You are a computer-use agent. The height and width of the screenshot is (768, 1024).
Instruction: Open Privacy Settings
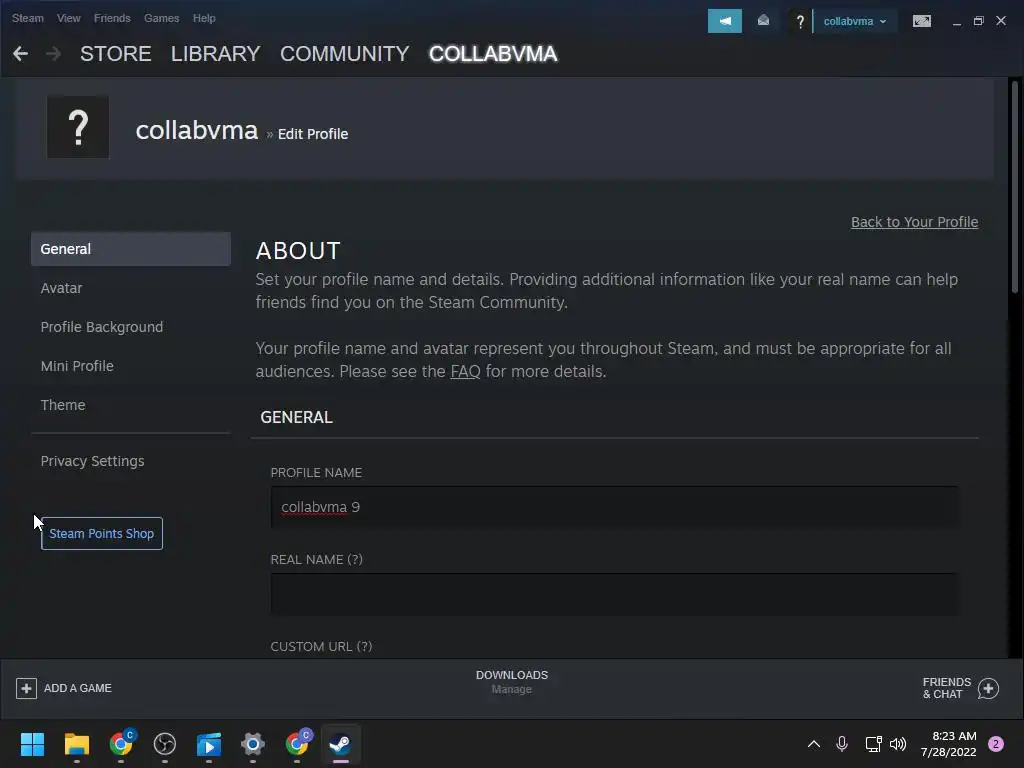(x=92, y=461)
